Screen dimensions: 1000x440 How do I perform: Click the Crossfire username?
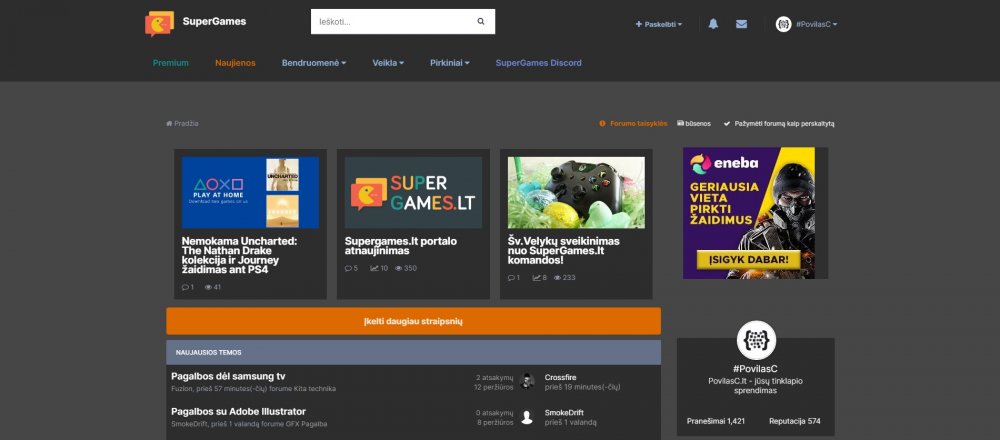pos(560,378)
